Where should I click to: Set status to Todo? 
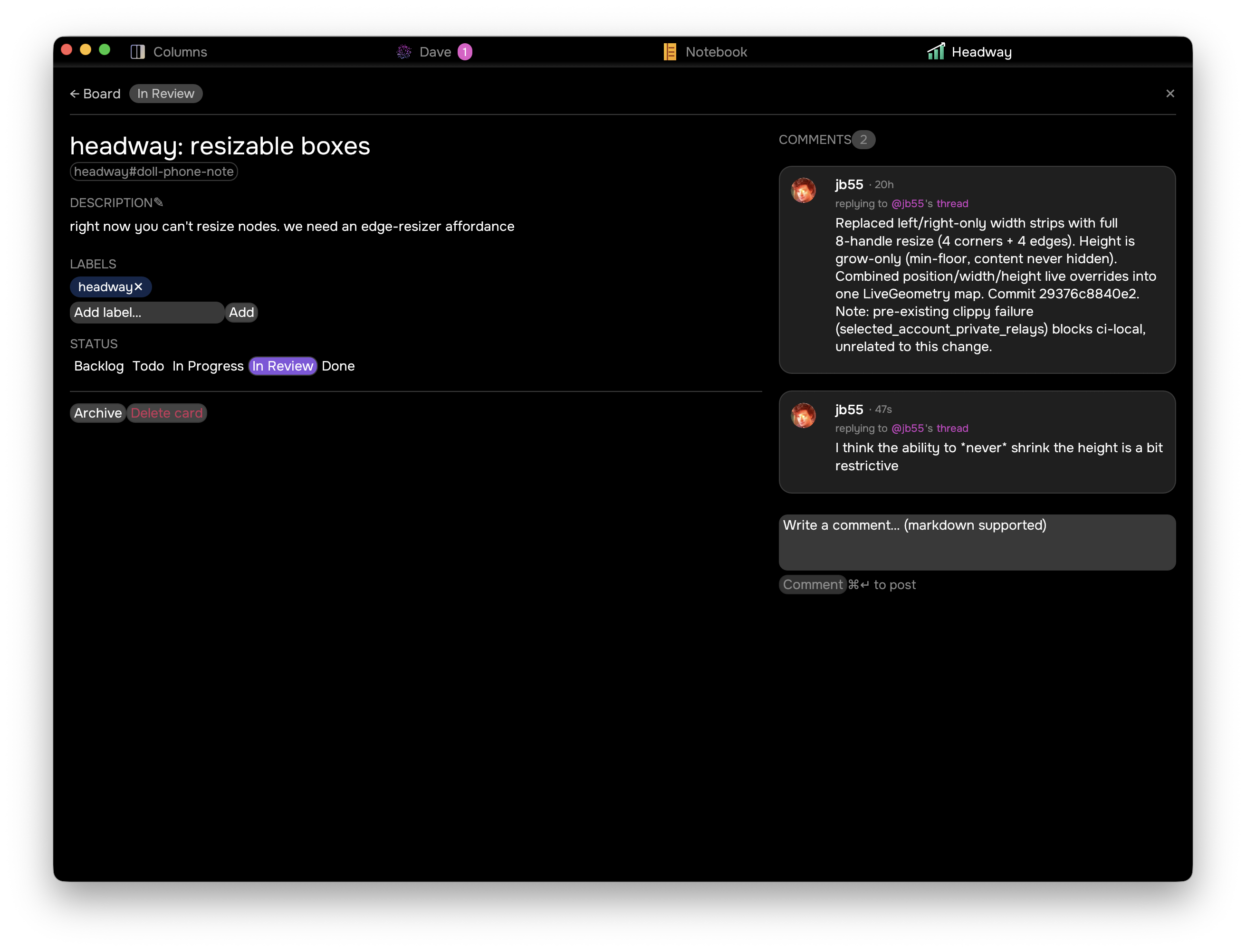tap(148, 366)
